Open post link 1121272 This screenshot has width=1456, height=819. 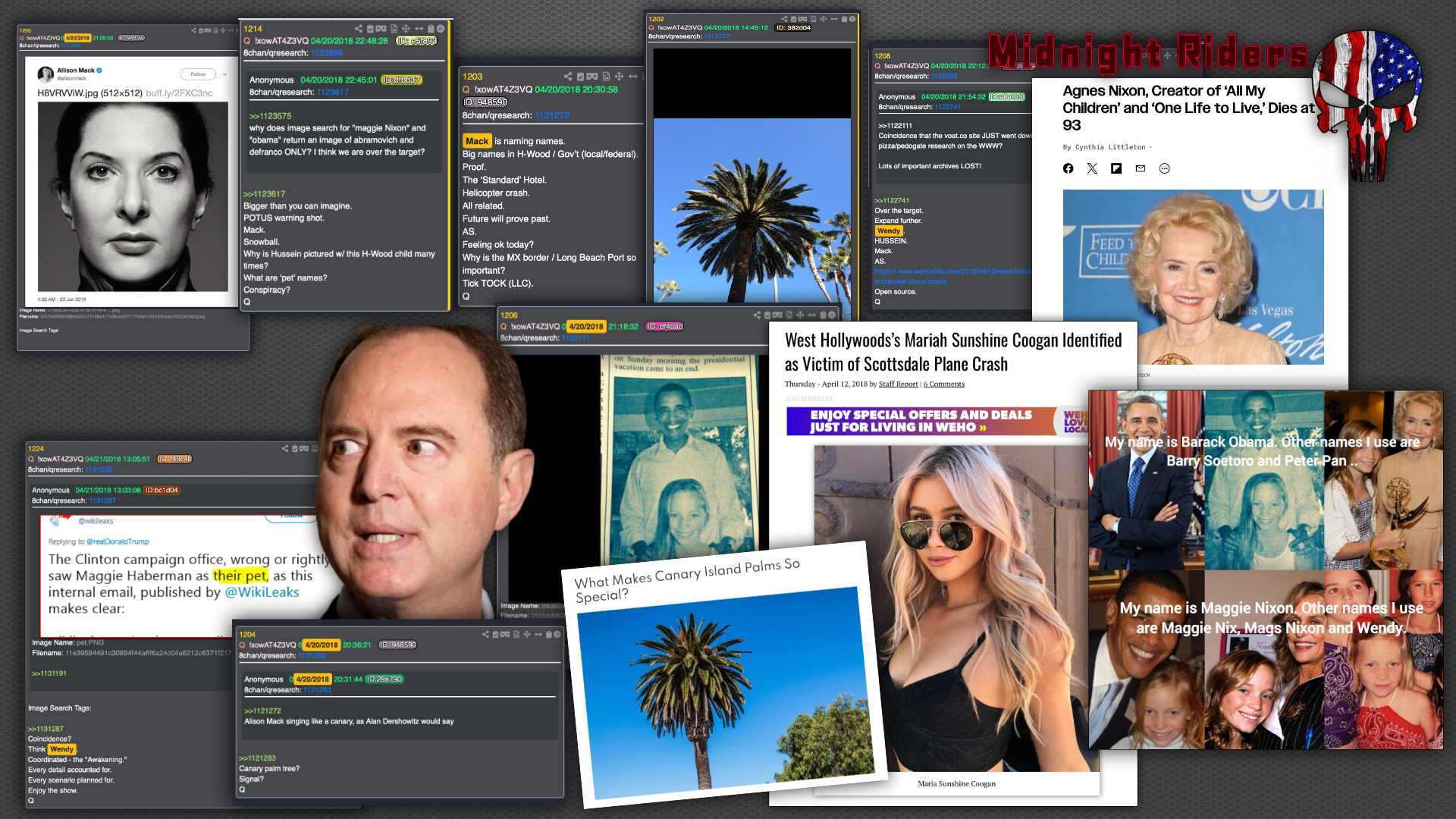point(552,115)
